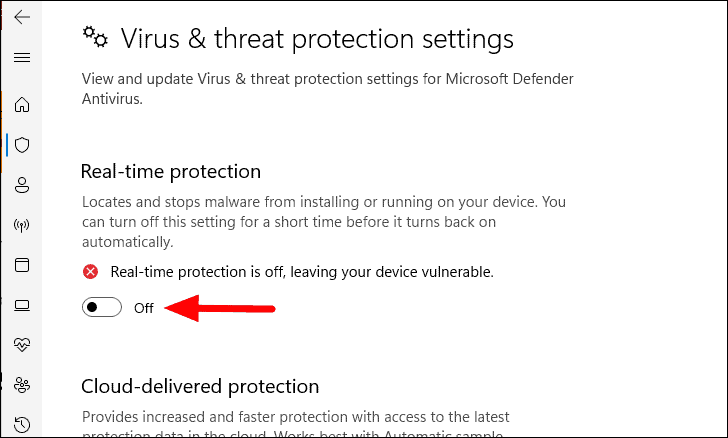Click the real-time protection is off warning text

(302, 272)
